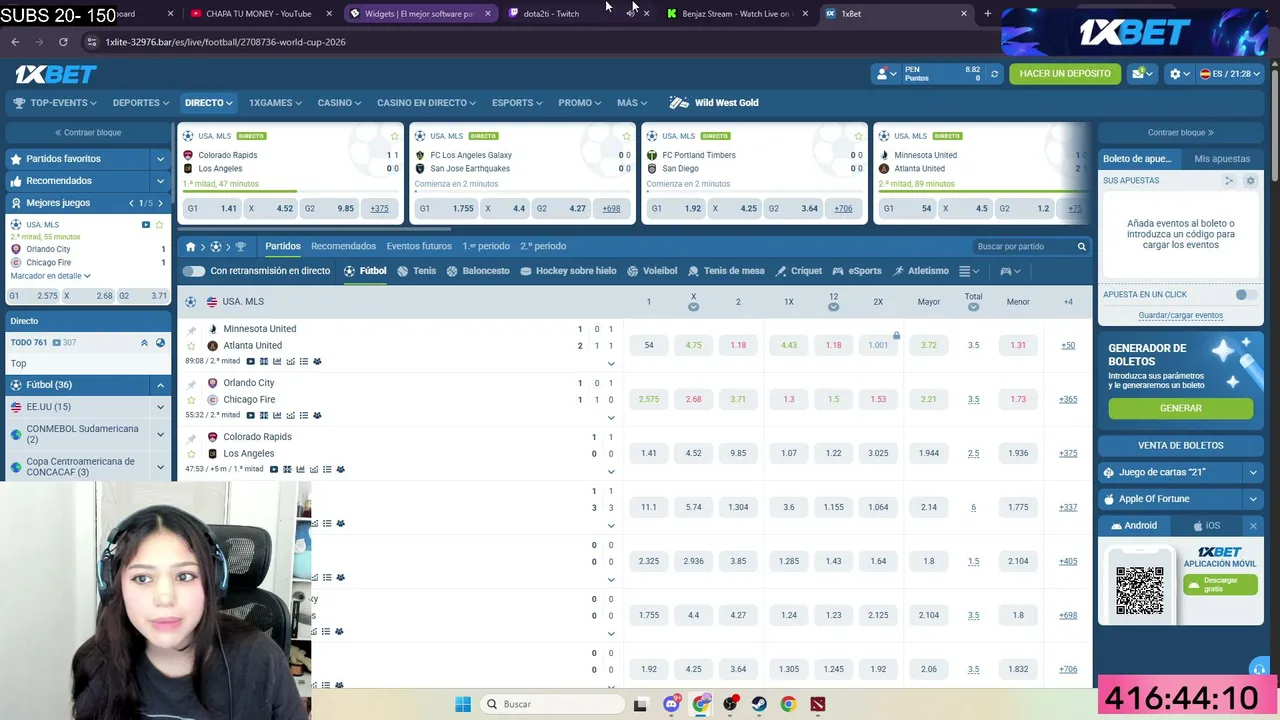Open the DEPORTES menu

[140, 103]
